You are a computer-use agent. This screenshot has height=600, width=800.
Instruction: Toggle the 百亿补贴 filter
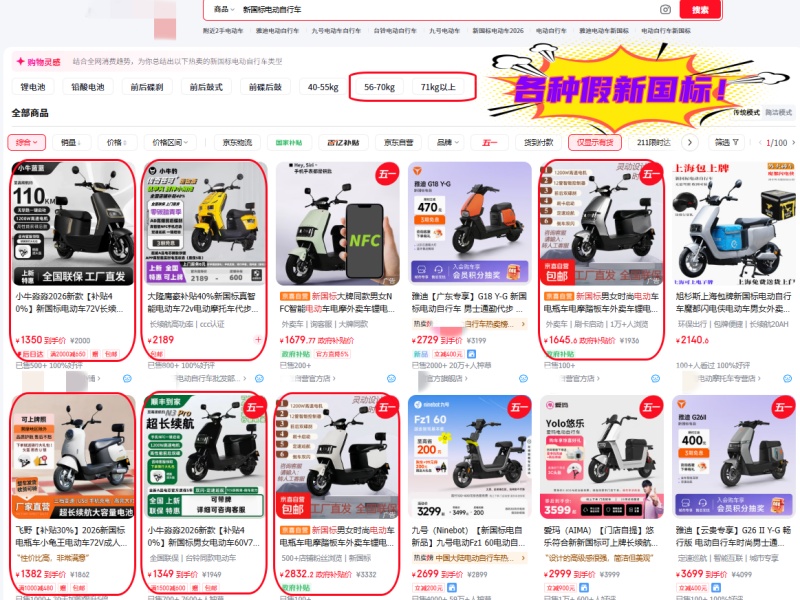[343, 142]
